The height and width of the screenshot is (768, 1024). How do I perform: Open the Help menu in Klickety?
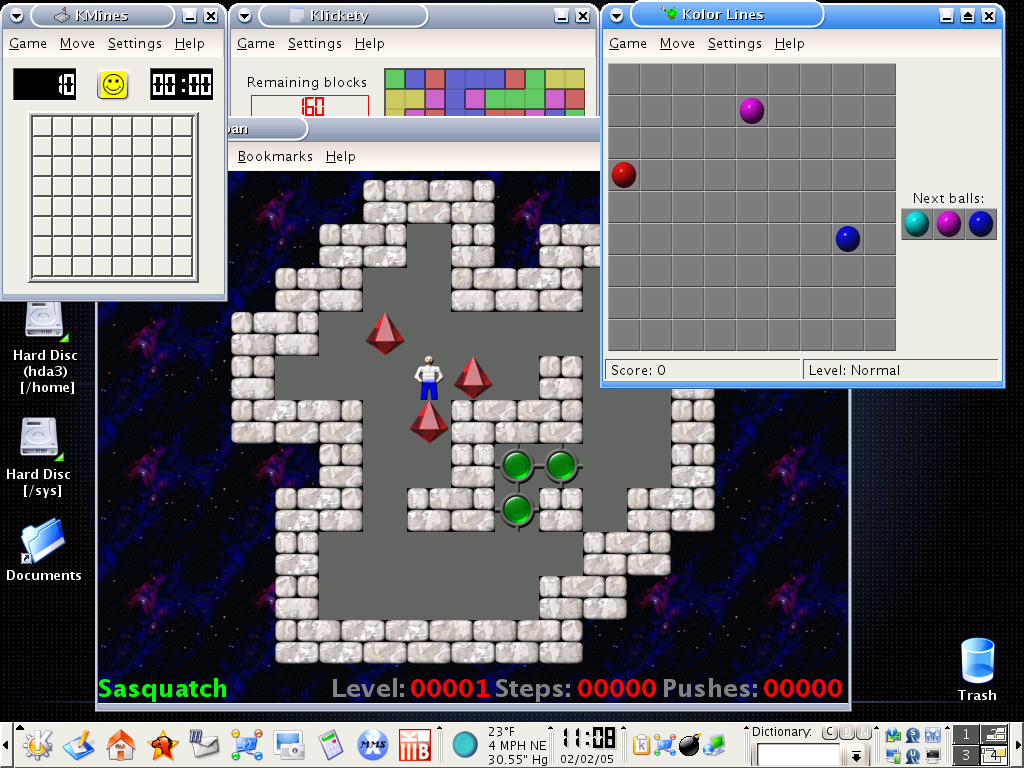(x=370, y=44)
